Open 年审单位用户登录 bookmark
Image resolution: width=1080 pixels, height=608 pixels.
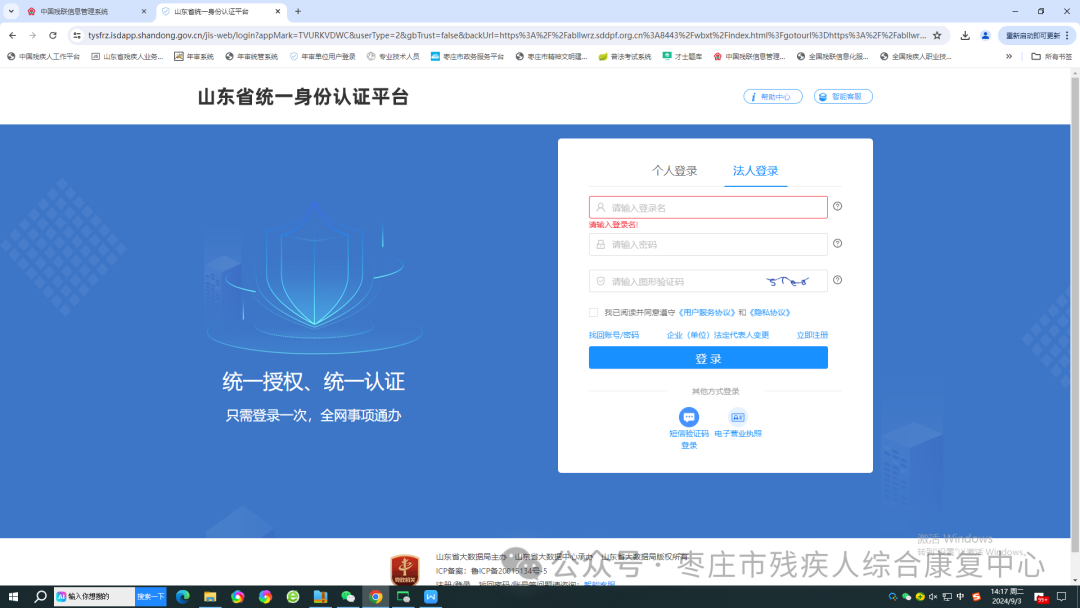coord(322,56)
